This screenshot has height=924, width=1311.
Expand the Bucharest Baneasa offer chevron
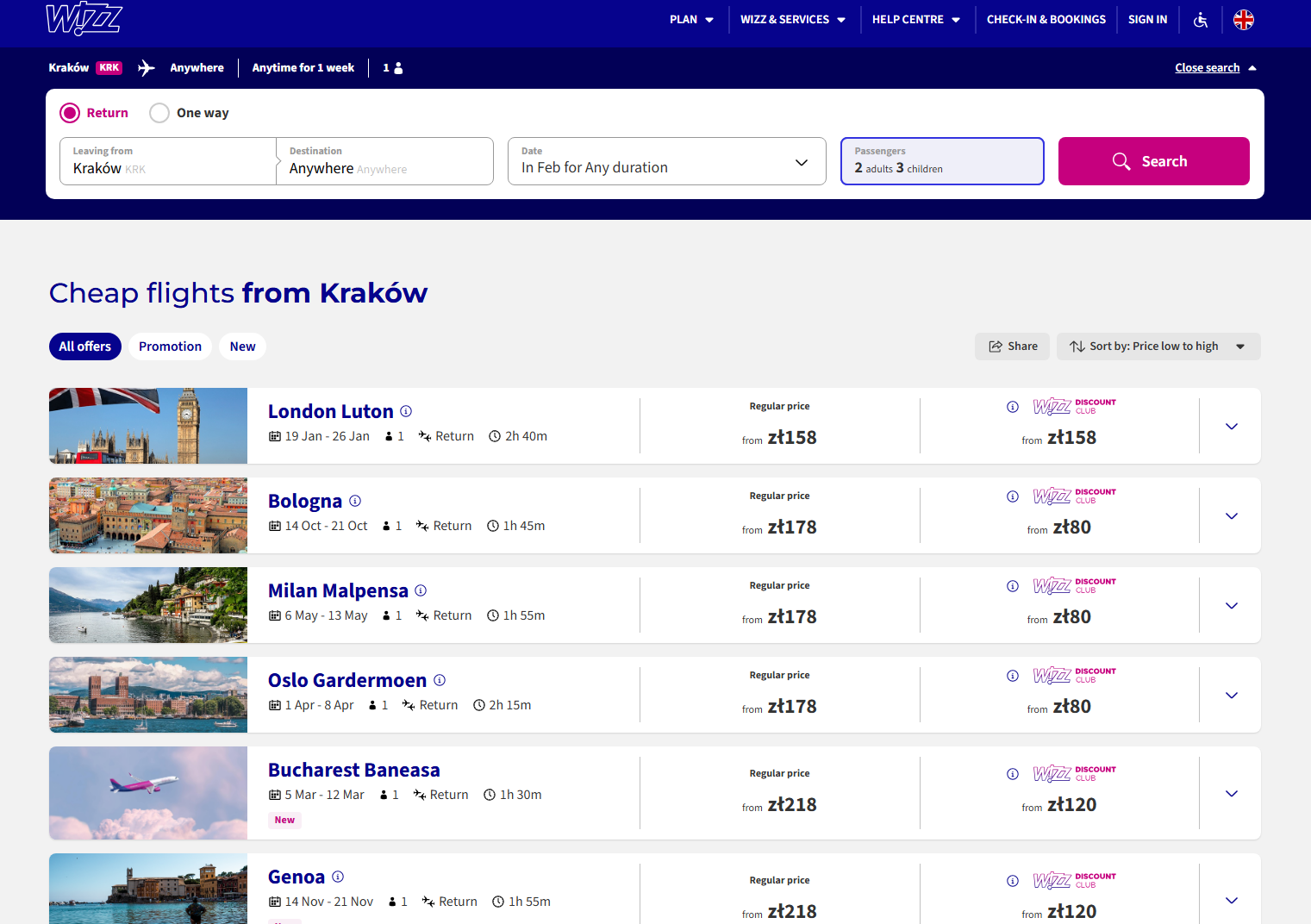[1232, 794]
